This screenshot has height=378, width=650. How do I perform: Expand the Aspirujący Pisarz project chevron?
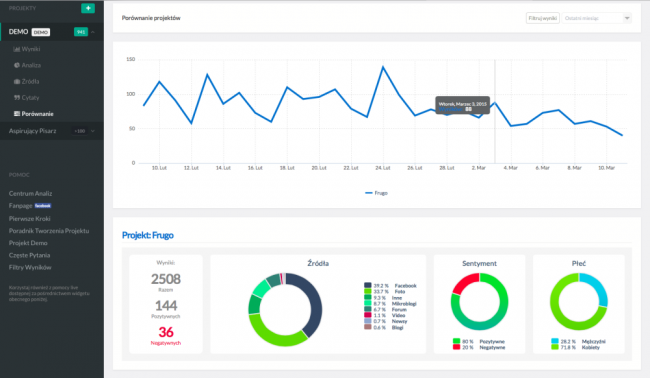click(x=93, y=131)
